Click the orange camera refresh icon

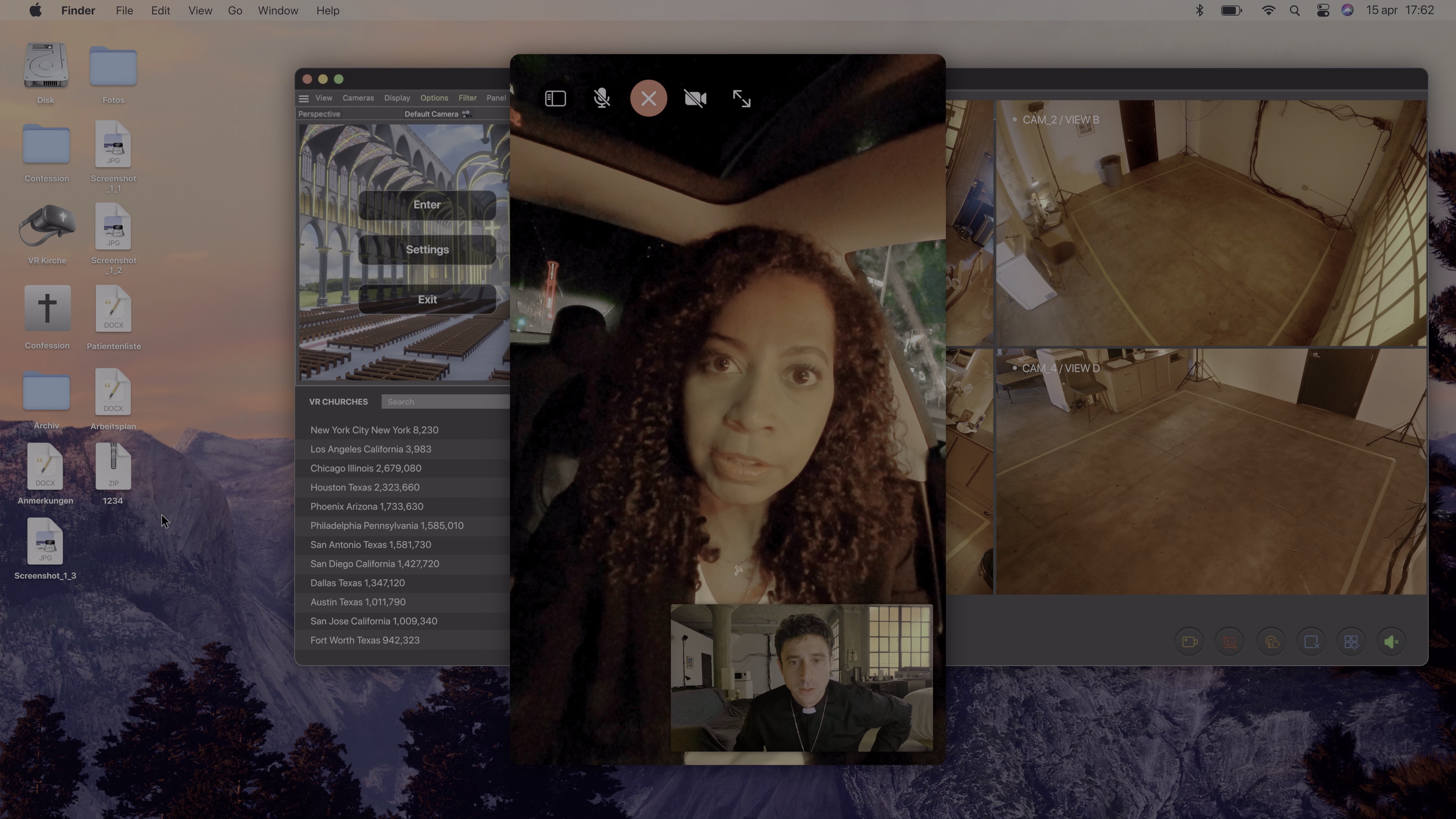coord(1271,642)
